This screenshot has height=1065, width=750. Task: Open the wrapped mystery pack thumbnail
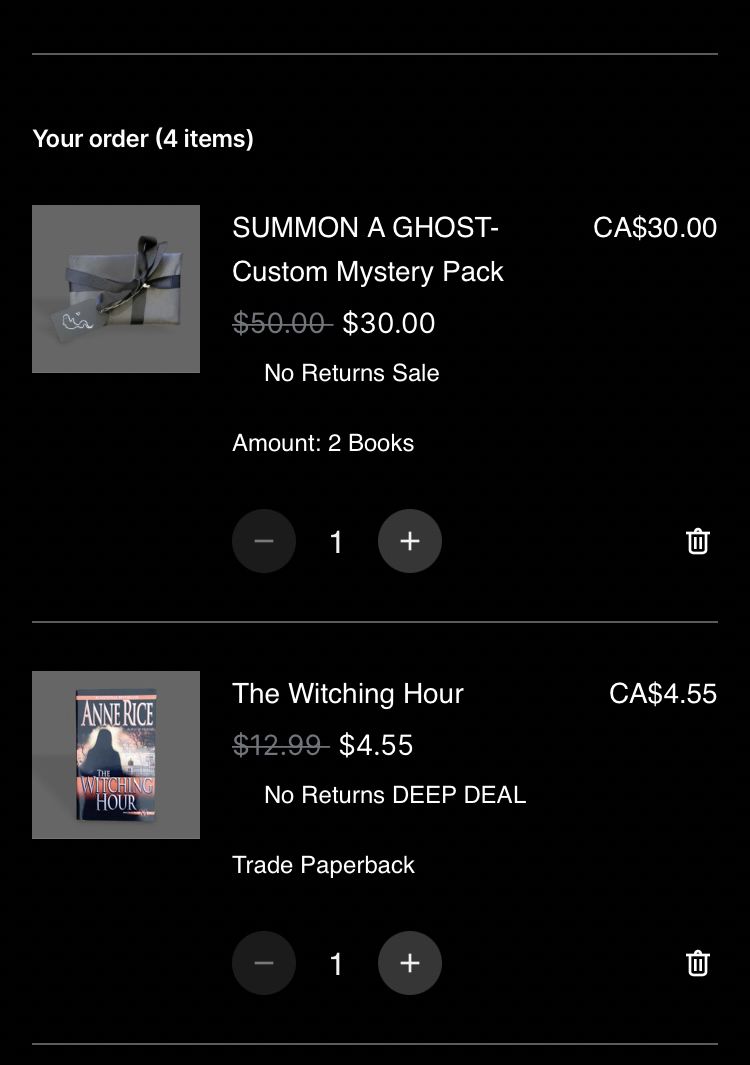point(116,289)
